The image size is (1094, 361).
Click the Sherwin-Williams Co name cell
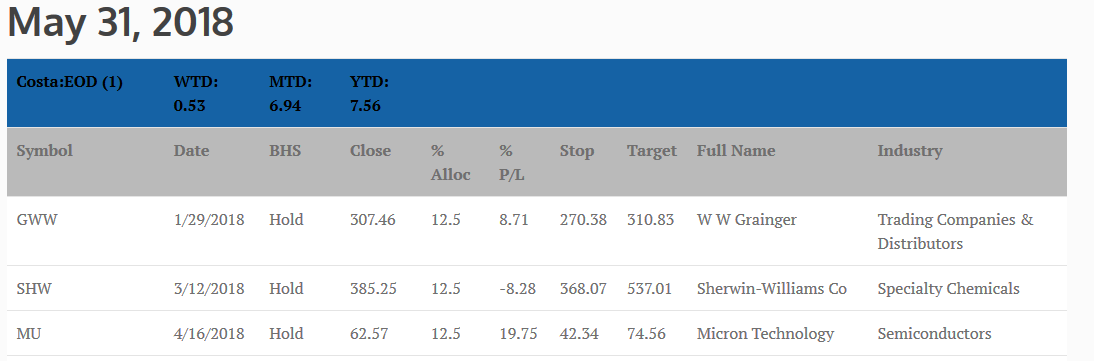(x=772, y=289)
